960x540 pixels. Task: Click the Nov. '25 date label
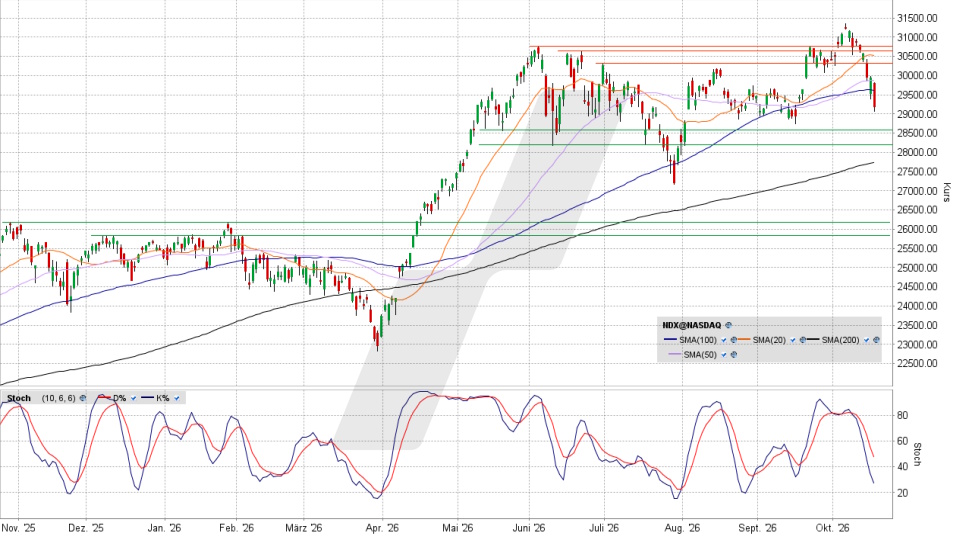(x=18, y=528)
